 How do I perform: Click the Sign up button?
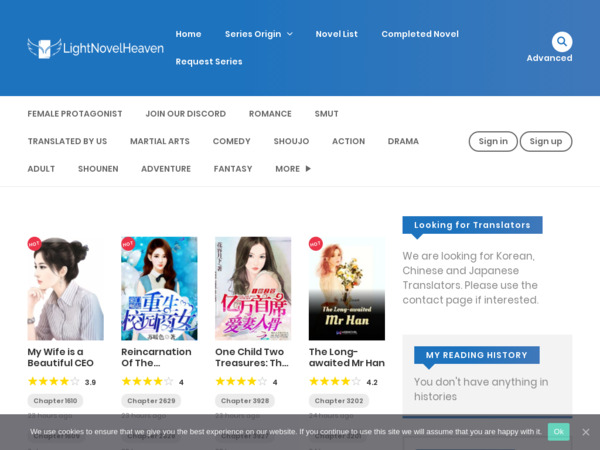click(546, 141)
